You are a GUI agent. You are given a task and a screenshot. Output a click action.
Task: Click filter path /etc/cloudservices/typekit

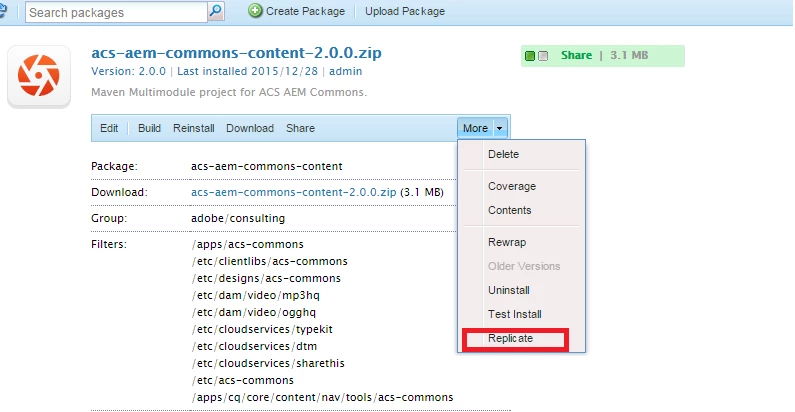click(262, 329)
